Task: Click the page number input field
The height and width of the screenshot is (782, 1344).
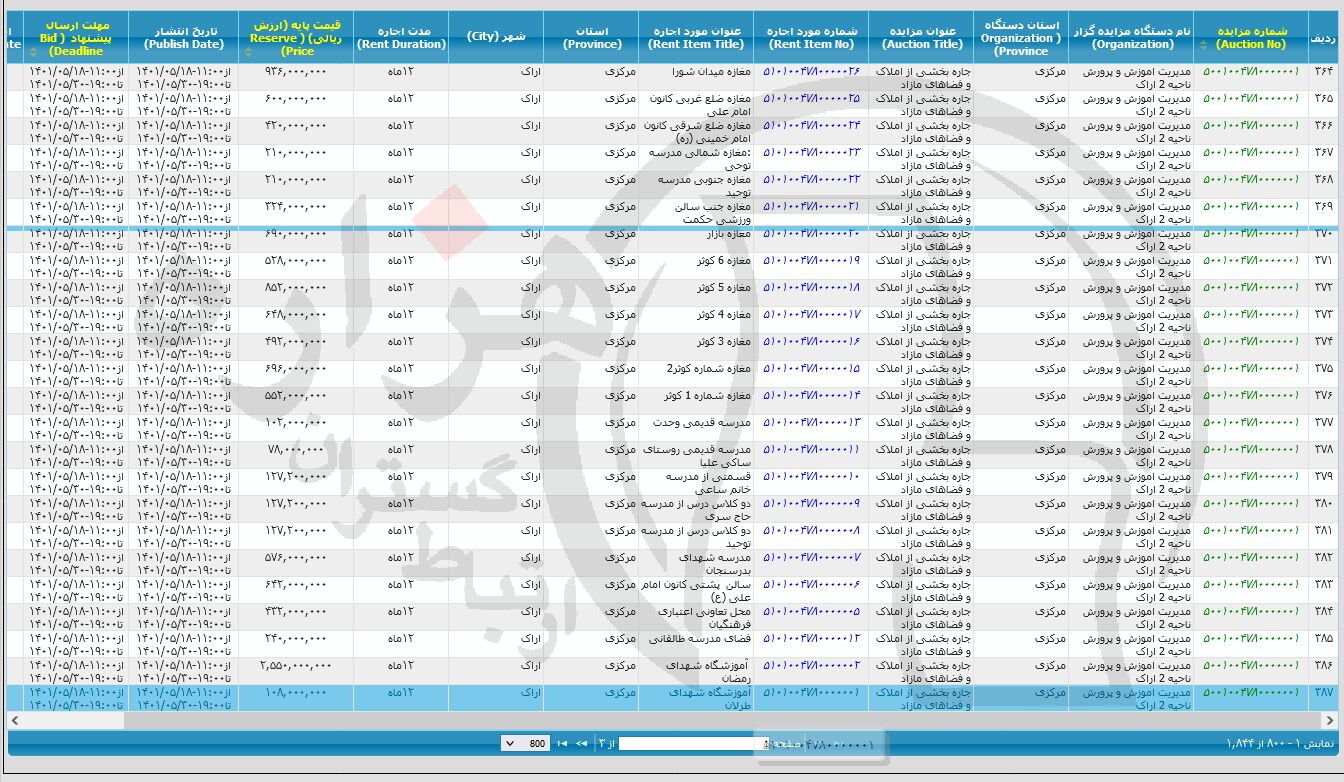Action: pos(693,743)
